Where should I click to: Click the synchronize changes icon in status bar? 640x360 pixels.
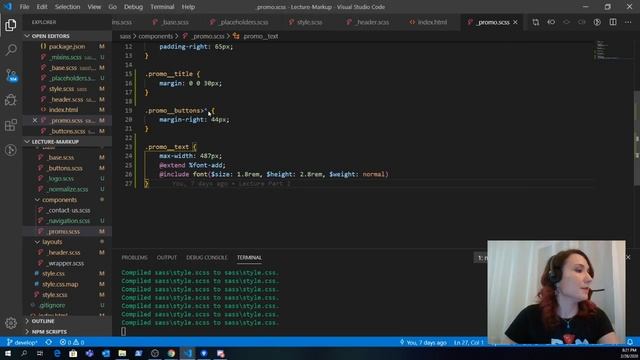49,342
